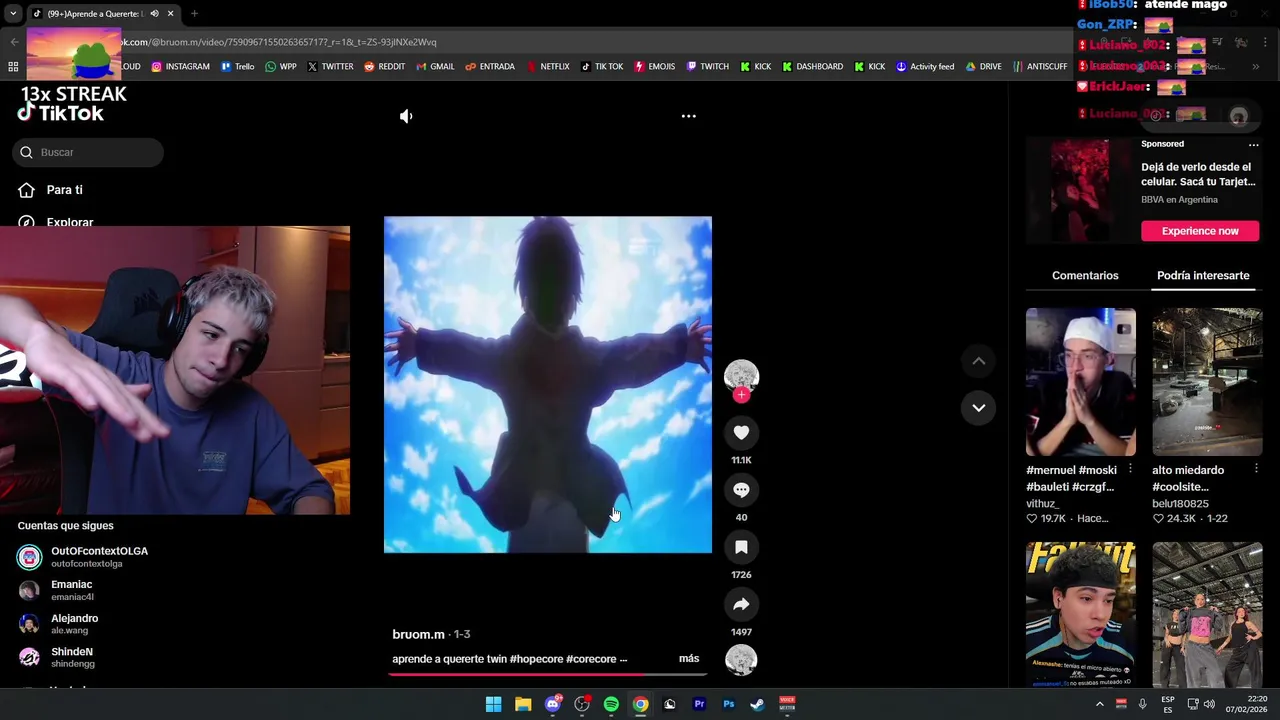This screenshot has width=1280, height=720.
Task: Open creator avatar beside the video
Action: point(741,376)
